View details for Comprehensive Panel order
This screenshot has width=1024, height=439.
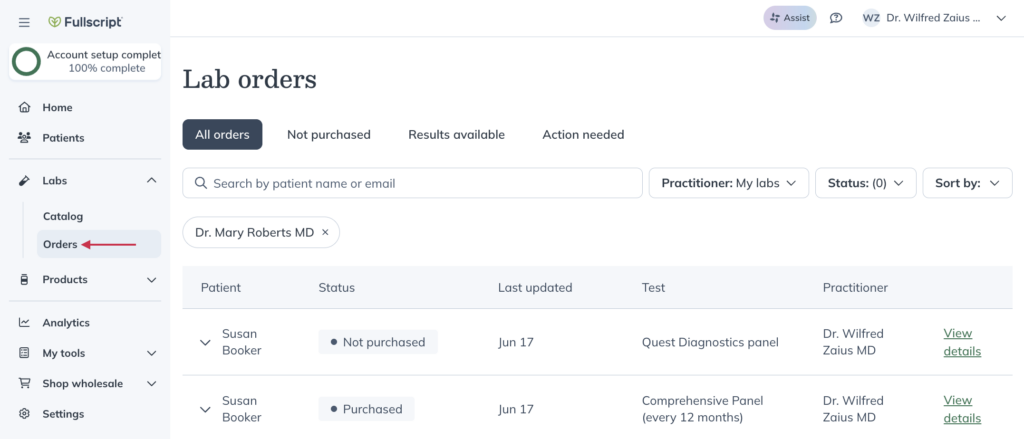pyautogui.click(x=962, y=409)
